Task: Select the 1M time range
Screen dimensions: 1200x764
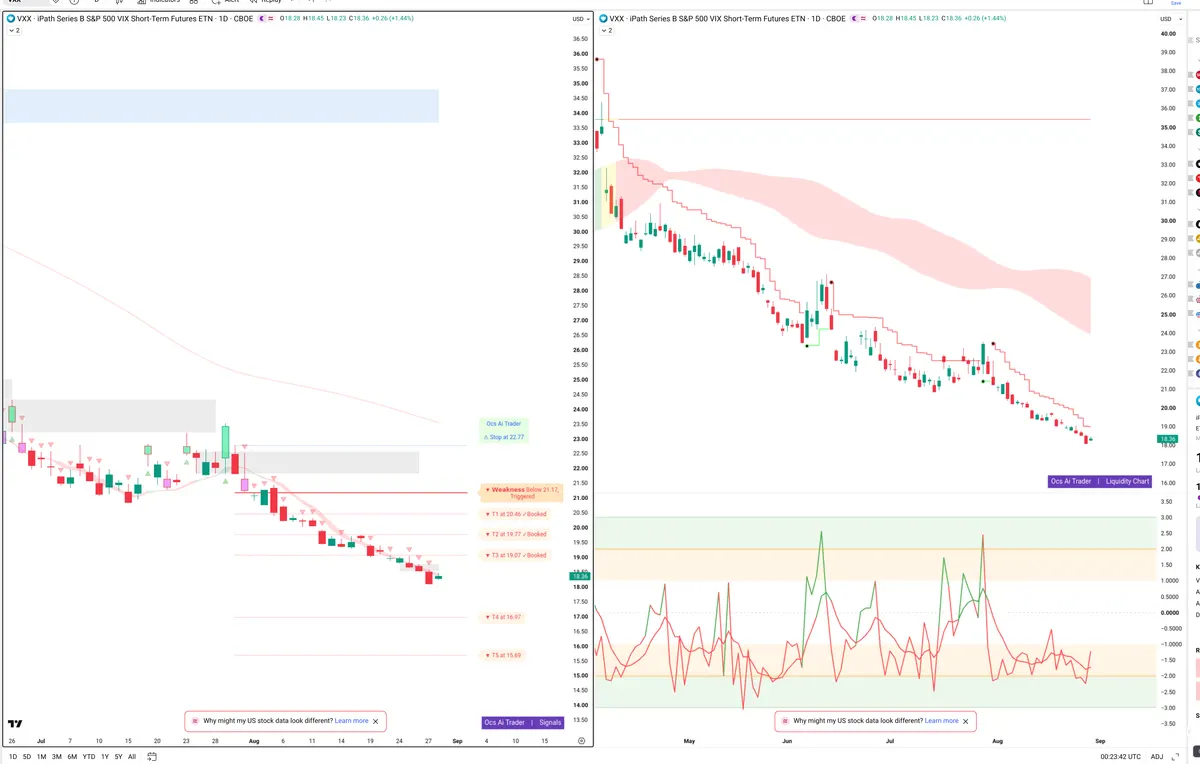Action: [42, 757]
